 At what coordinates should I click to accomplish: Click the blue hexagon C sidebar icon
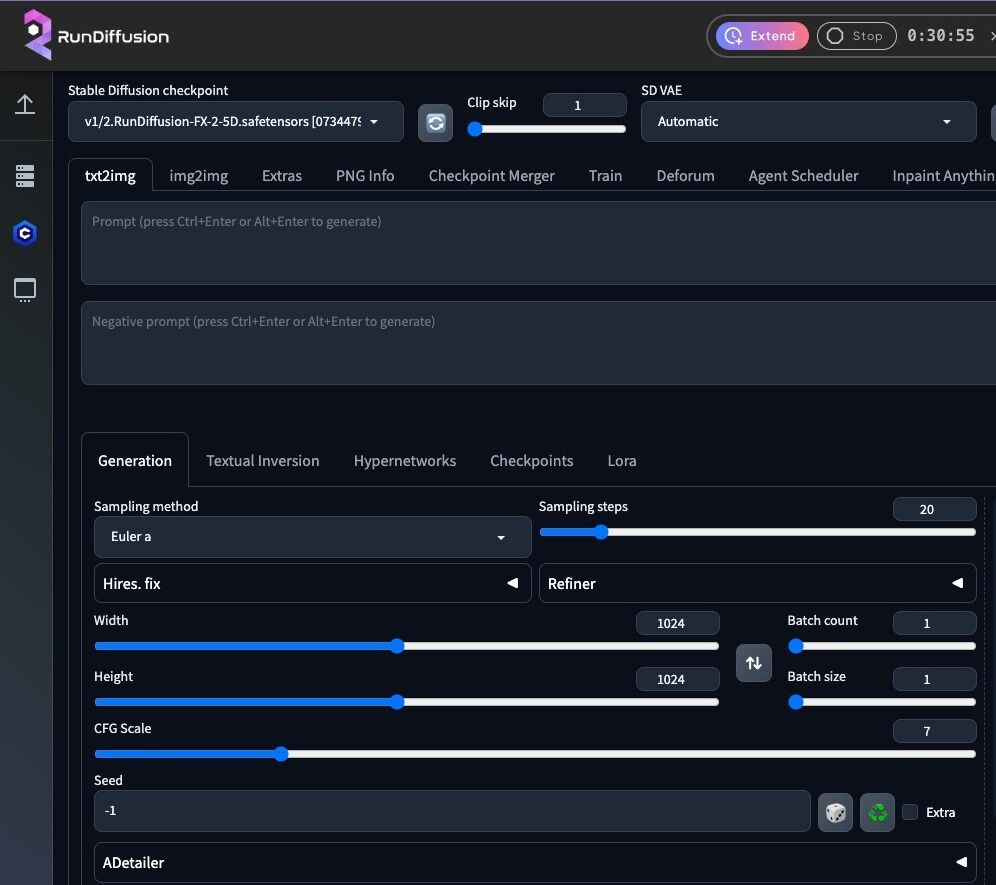pos(25,234)
